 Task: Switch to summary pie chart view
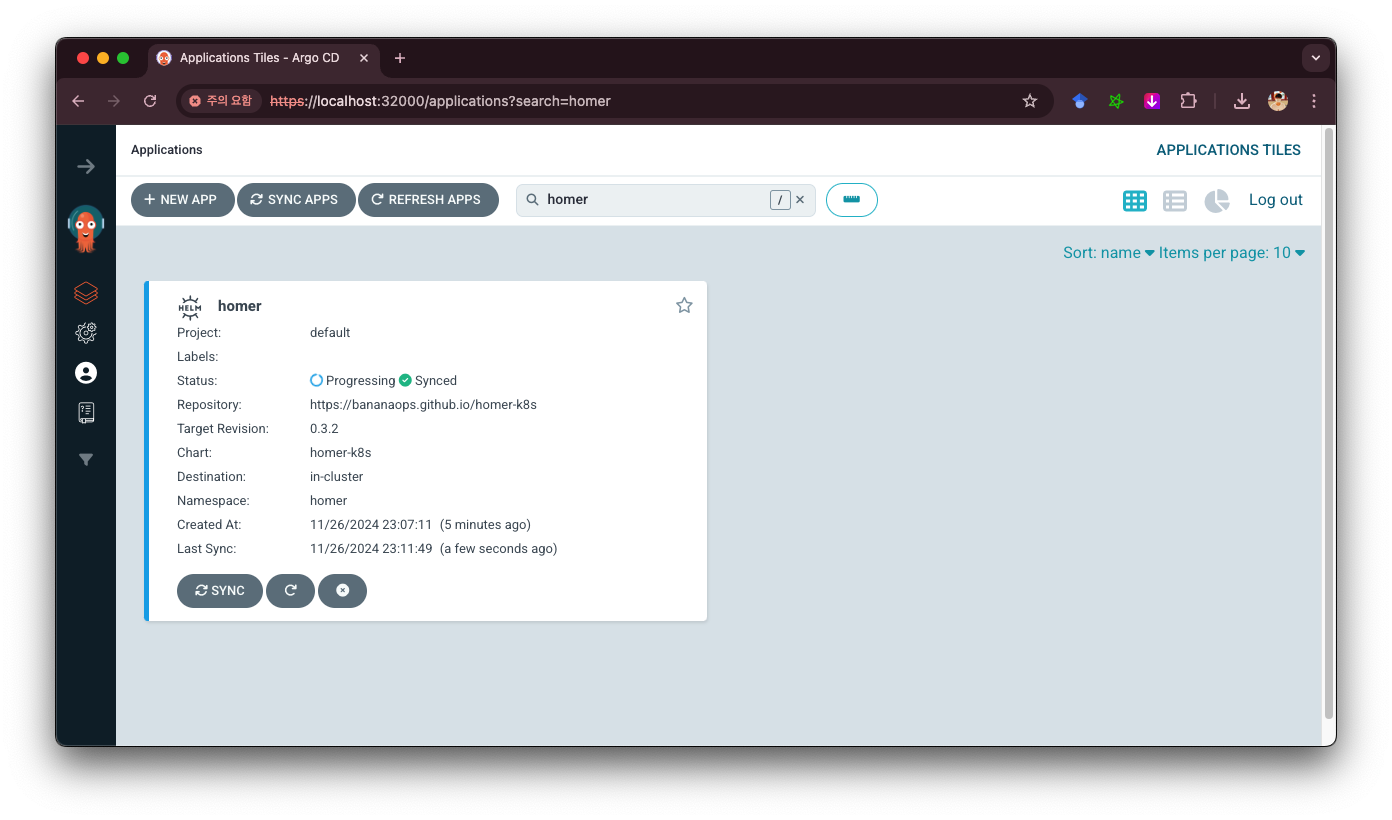pos(1216,200)
